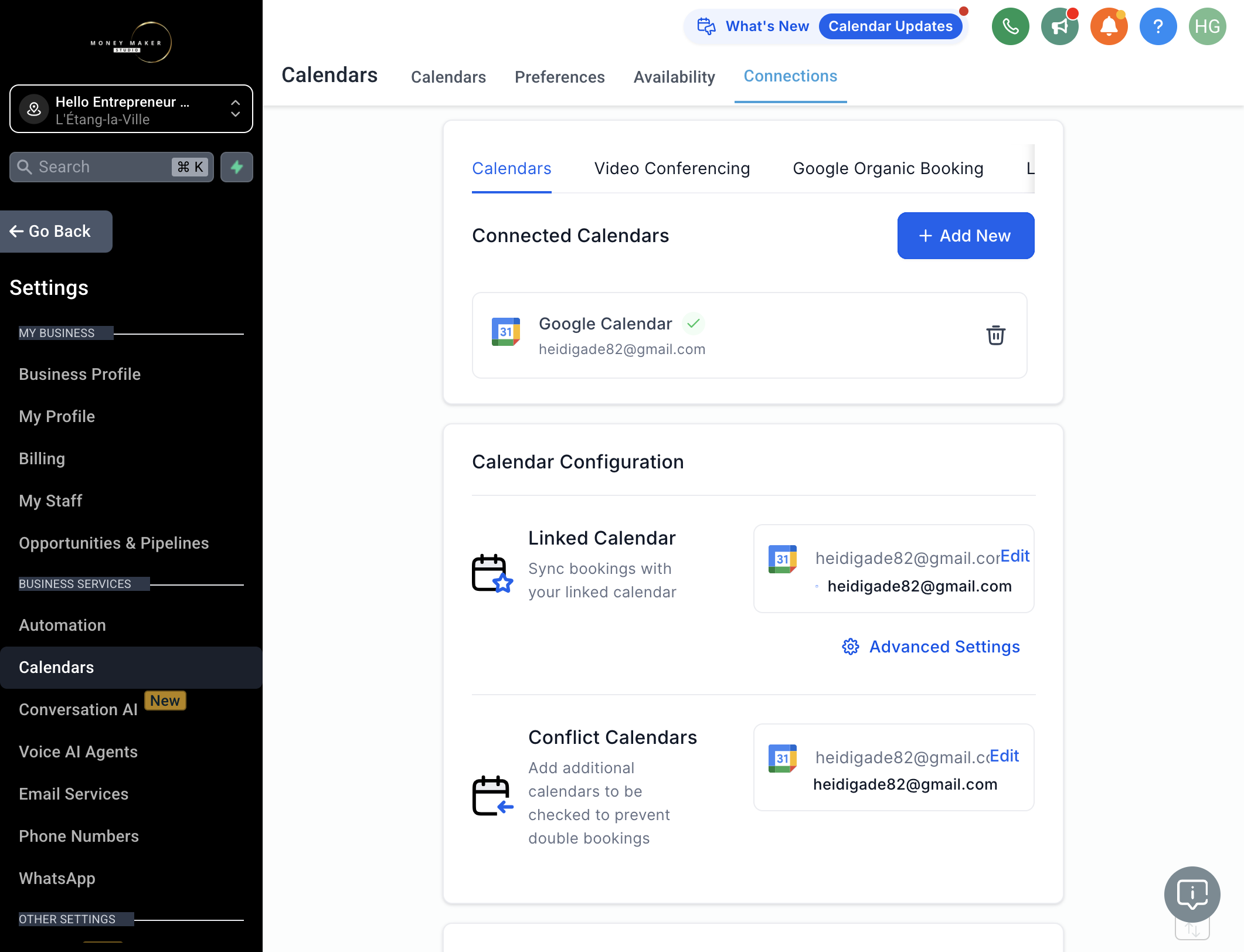Open Phone Numbers settings
Screen dimensions: 1244x952
(79, 836)
